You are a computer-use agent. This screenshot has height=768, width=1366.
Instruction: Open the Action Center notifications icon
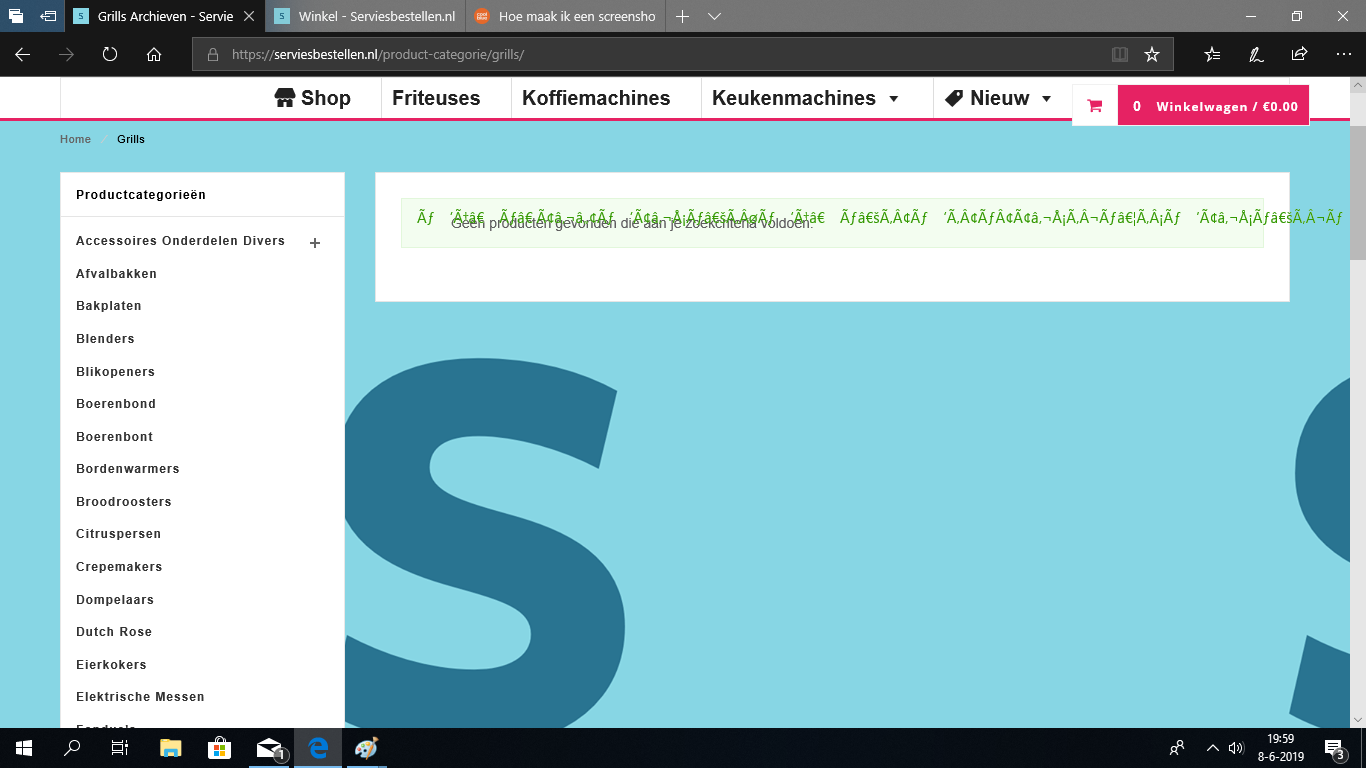[x=1334, y=748]
